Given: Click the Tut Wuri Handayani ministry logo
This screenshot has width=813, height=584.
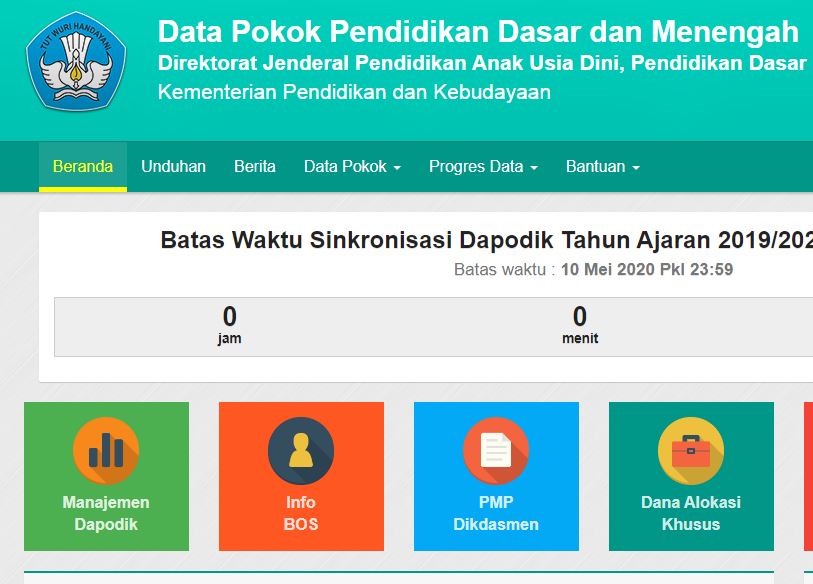Looking at the screenshot, I should click(76, 60).
